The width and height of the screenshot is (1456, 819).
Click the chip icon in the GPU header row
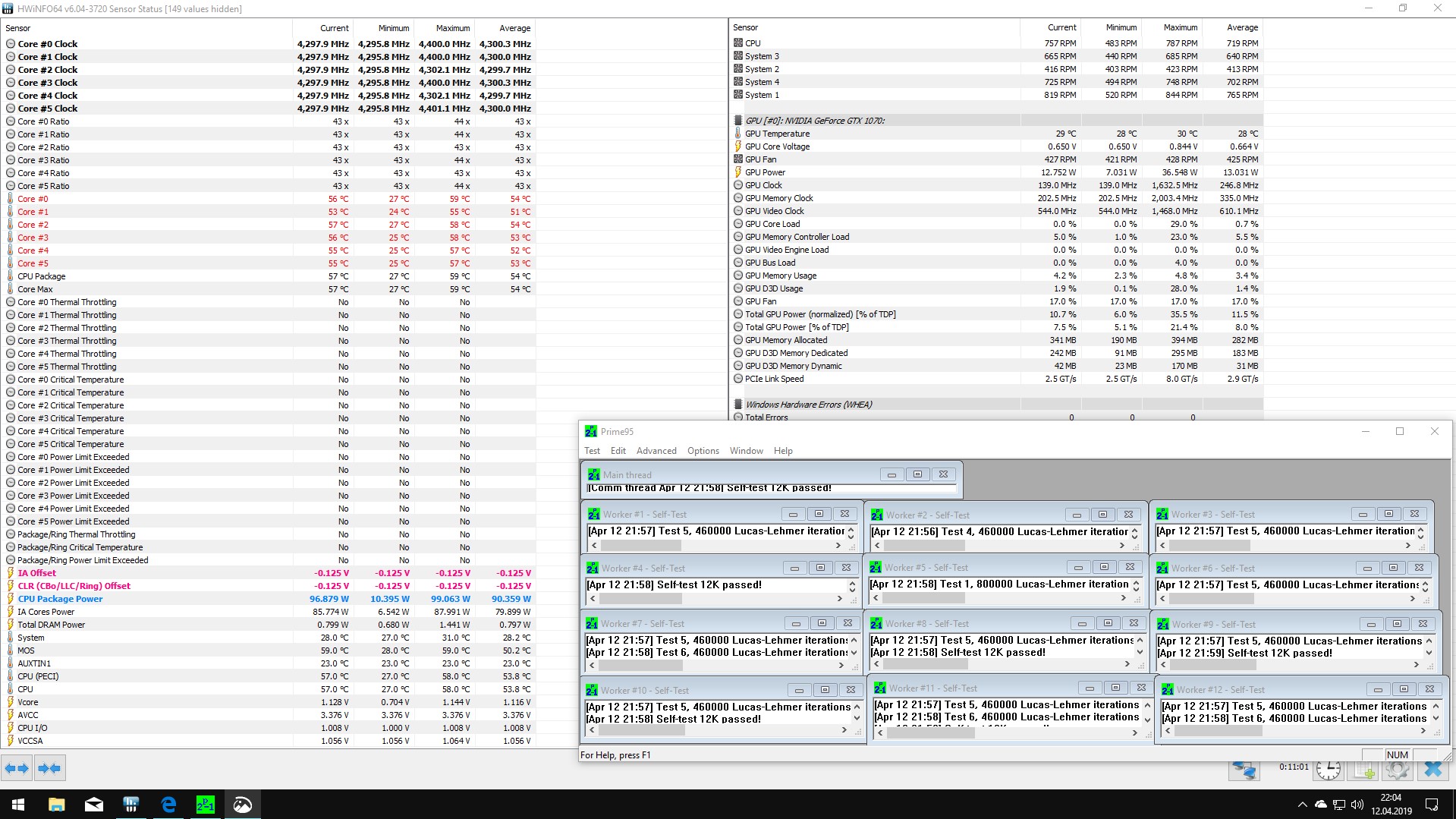tap(737, 121)
